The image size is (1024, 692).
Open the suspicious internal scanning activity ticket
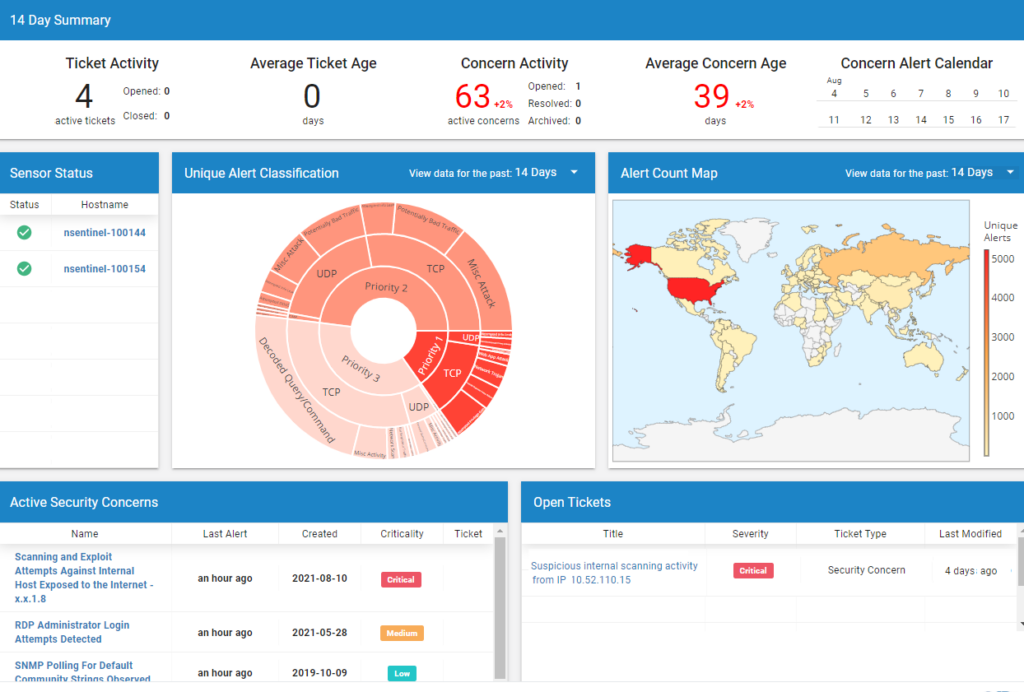tap(614, 572)
